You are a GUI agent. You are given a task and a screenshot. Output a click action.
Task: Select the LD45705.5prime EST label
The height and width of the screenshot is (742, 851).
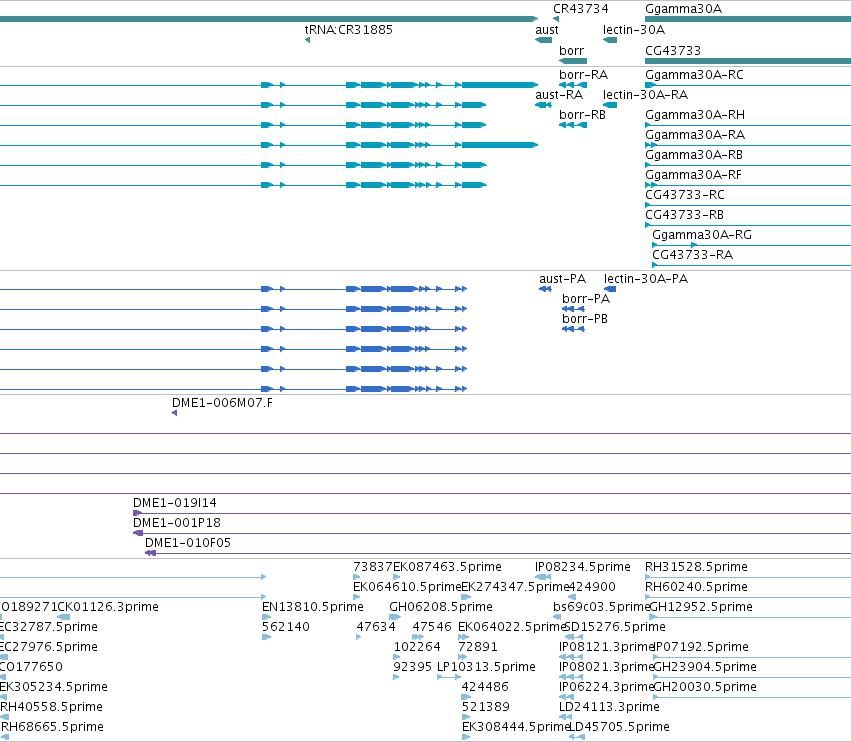tap(619, 727)
